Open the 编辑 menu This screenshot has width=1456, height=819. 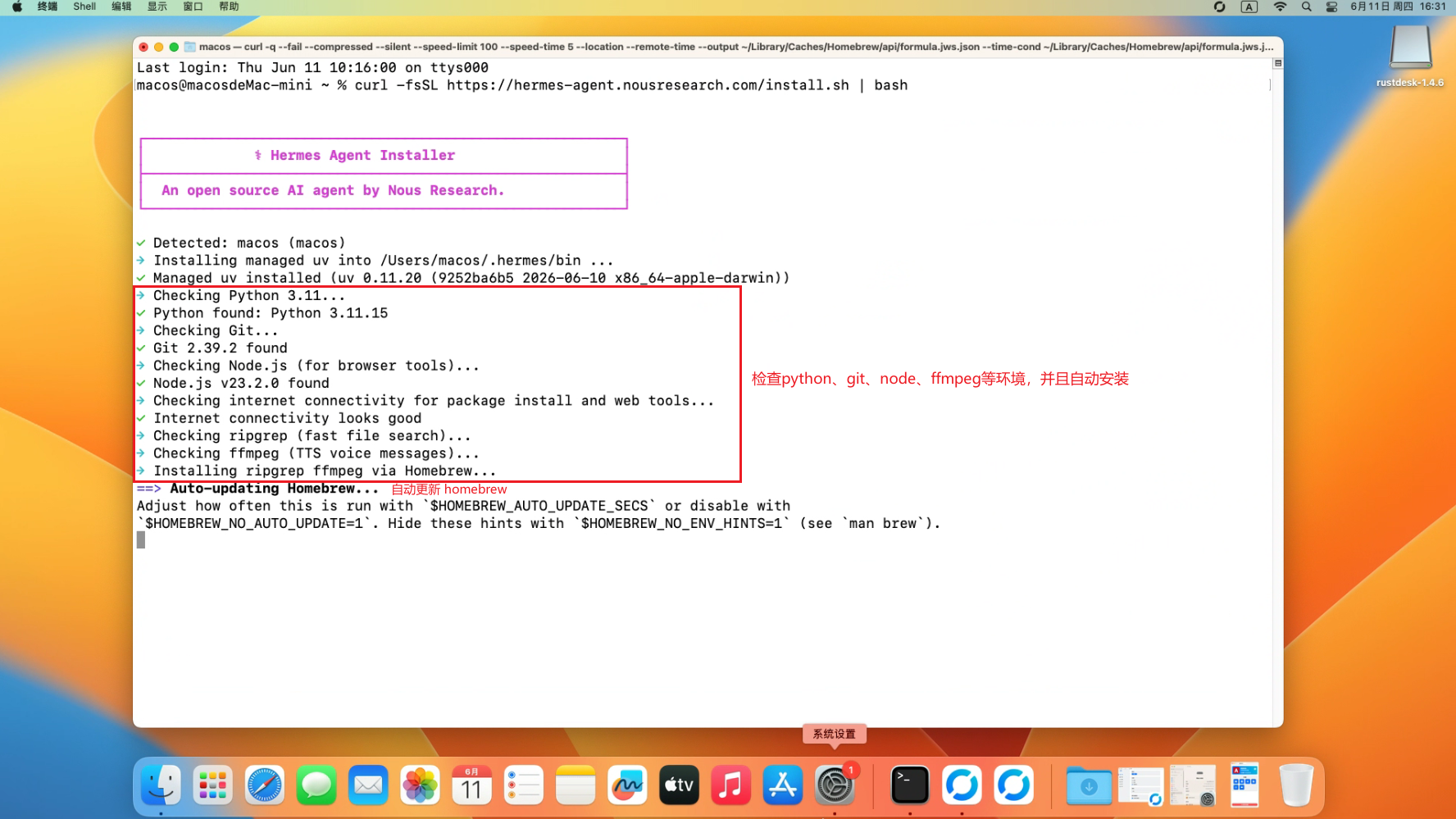coord(121,7)
